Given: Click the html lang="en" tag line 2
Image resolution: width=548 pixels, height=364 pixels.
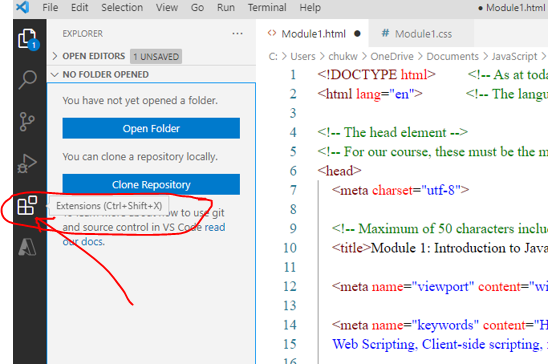Looking at the screenshot, I should pyautogui.click(x=370, y=94).
